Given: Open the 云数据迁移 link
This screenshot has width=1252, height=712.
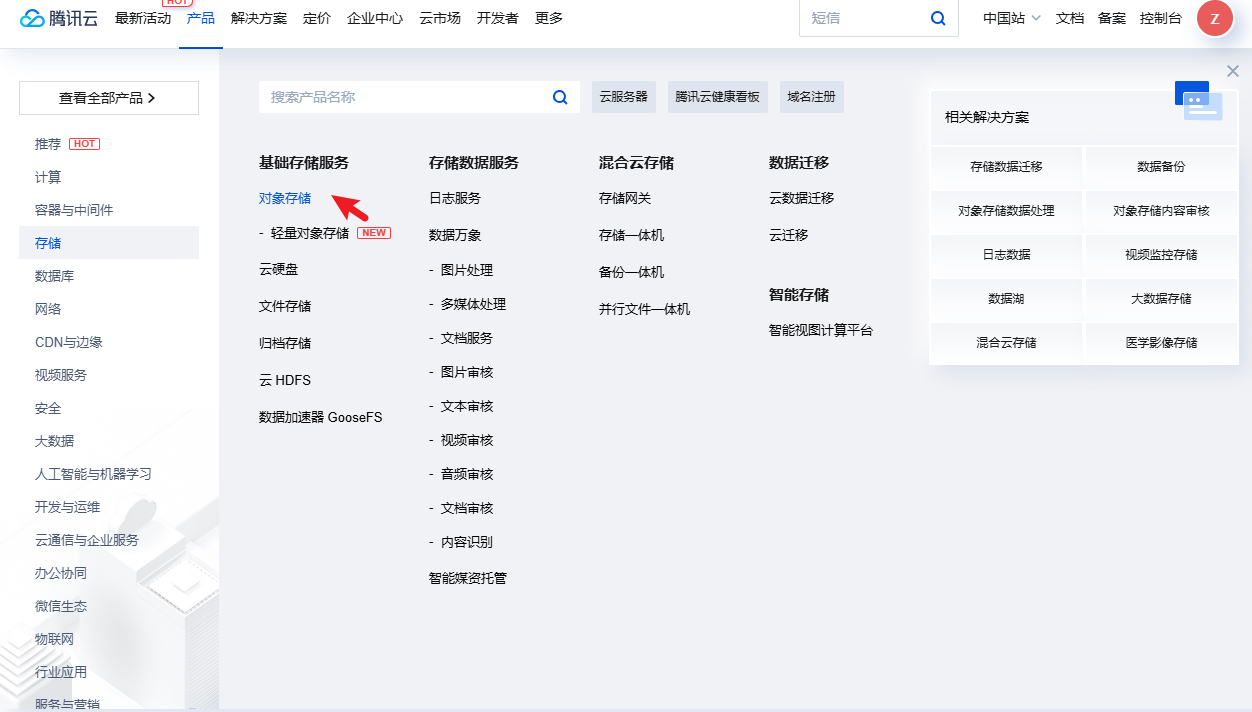Looking at the screenshot, I should tap(802, 198).
